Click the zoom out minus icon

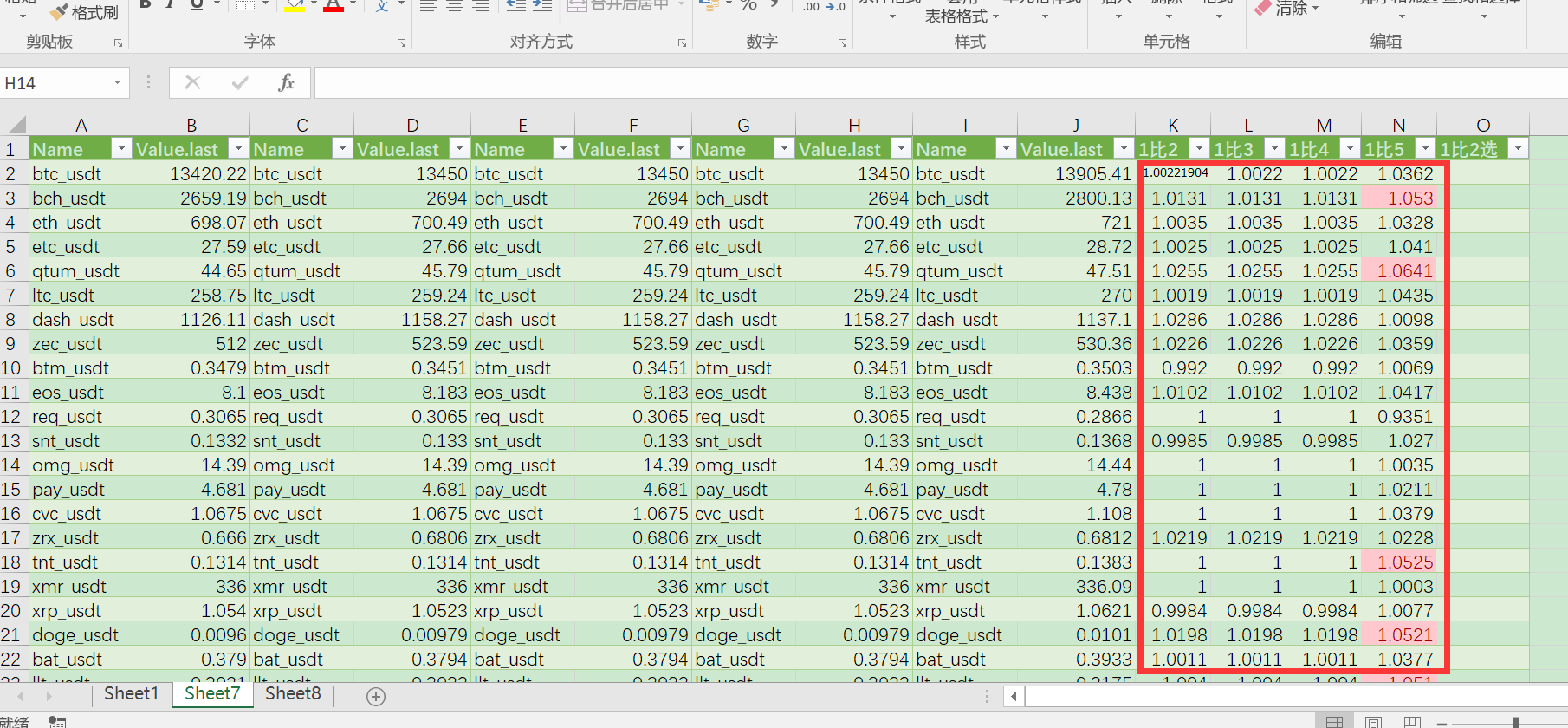pos(1442,723)
